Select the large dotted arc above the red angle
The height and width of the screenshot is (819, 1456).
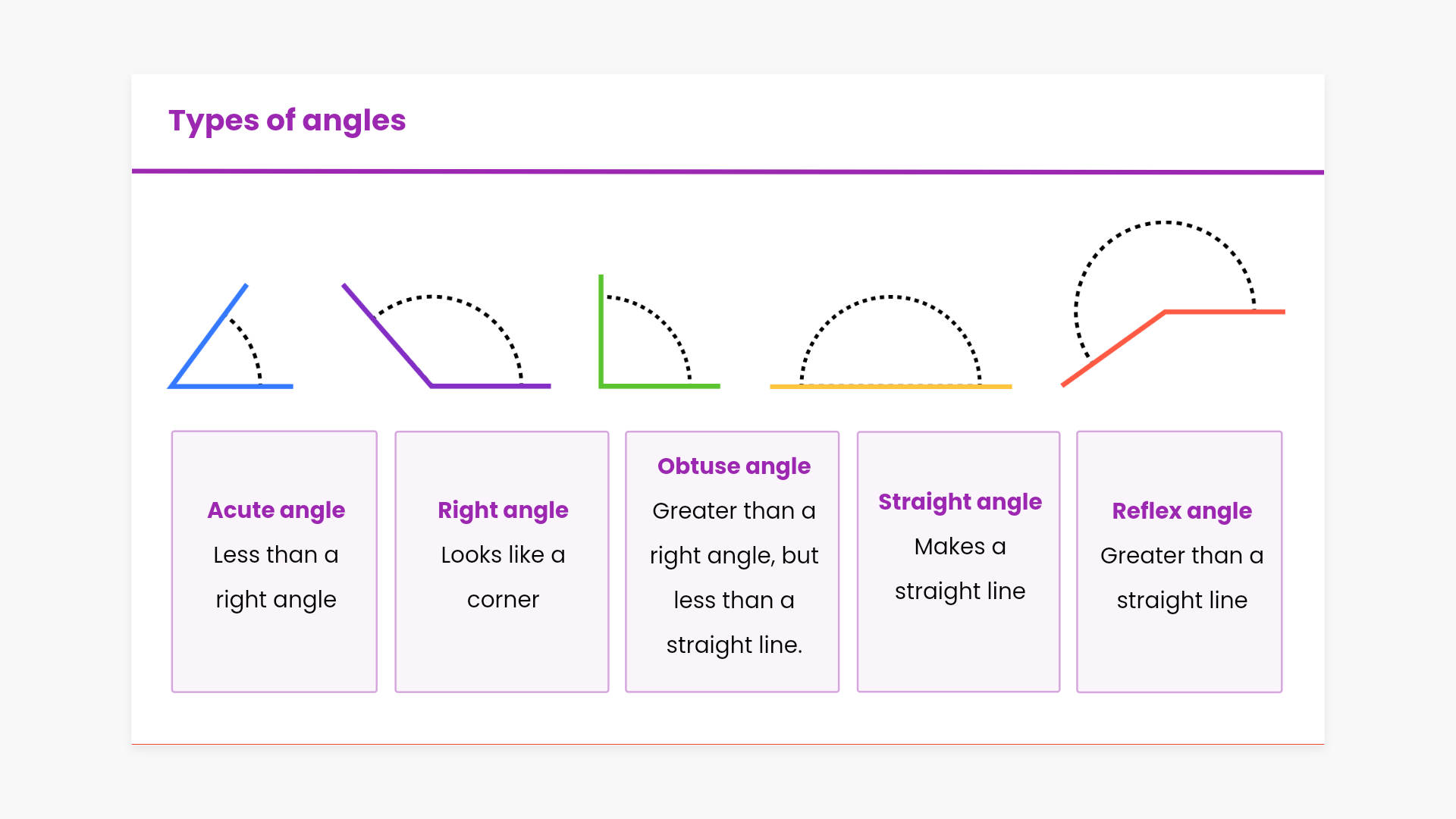click(1165, 223)
